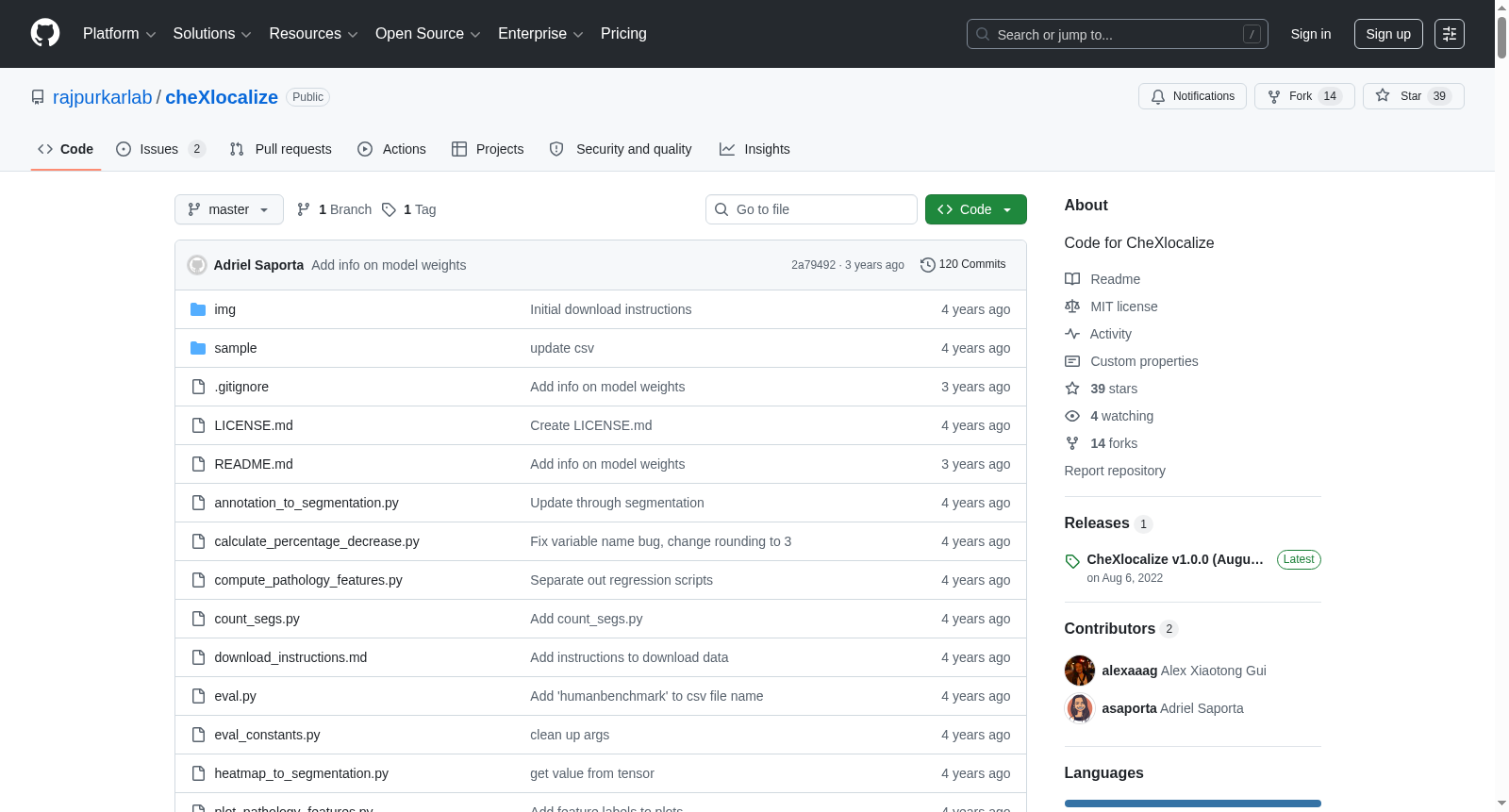Click the img folder icon
Viewport: 1509px width, 812px height.
198,309
